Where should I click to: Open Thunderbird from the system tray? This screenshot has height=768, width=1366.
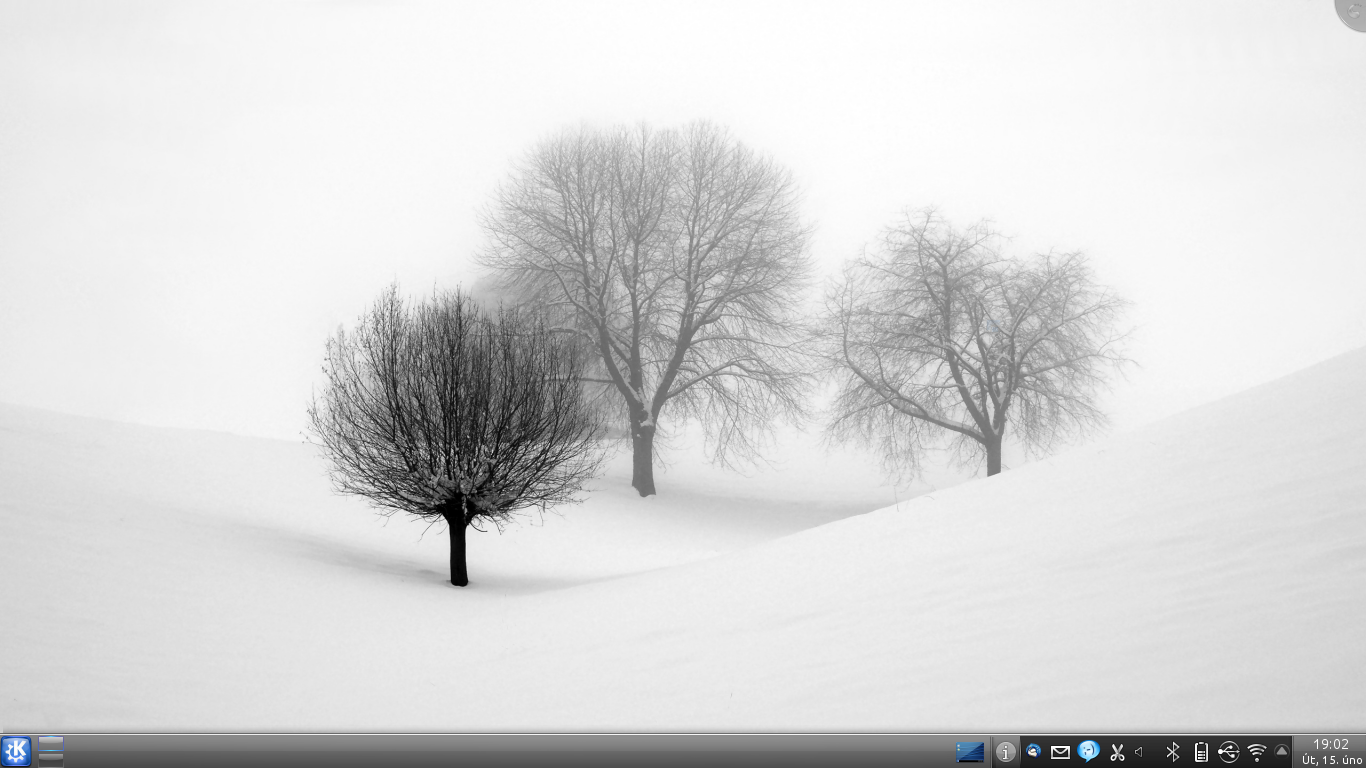(1034, 752)
